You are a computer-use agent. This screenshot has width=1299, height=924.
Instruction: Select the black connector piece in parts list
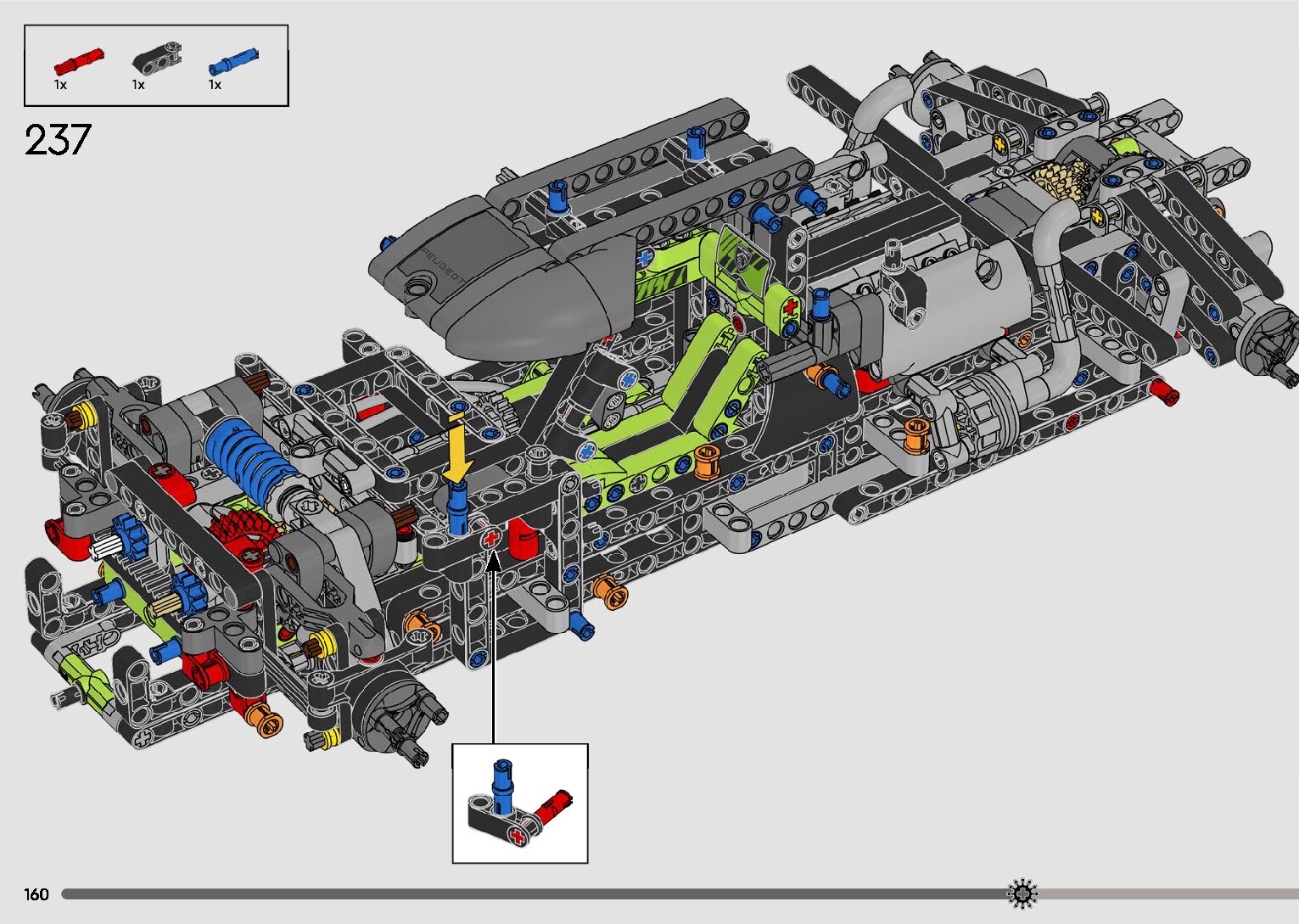155,61
